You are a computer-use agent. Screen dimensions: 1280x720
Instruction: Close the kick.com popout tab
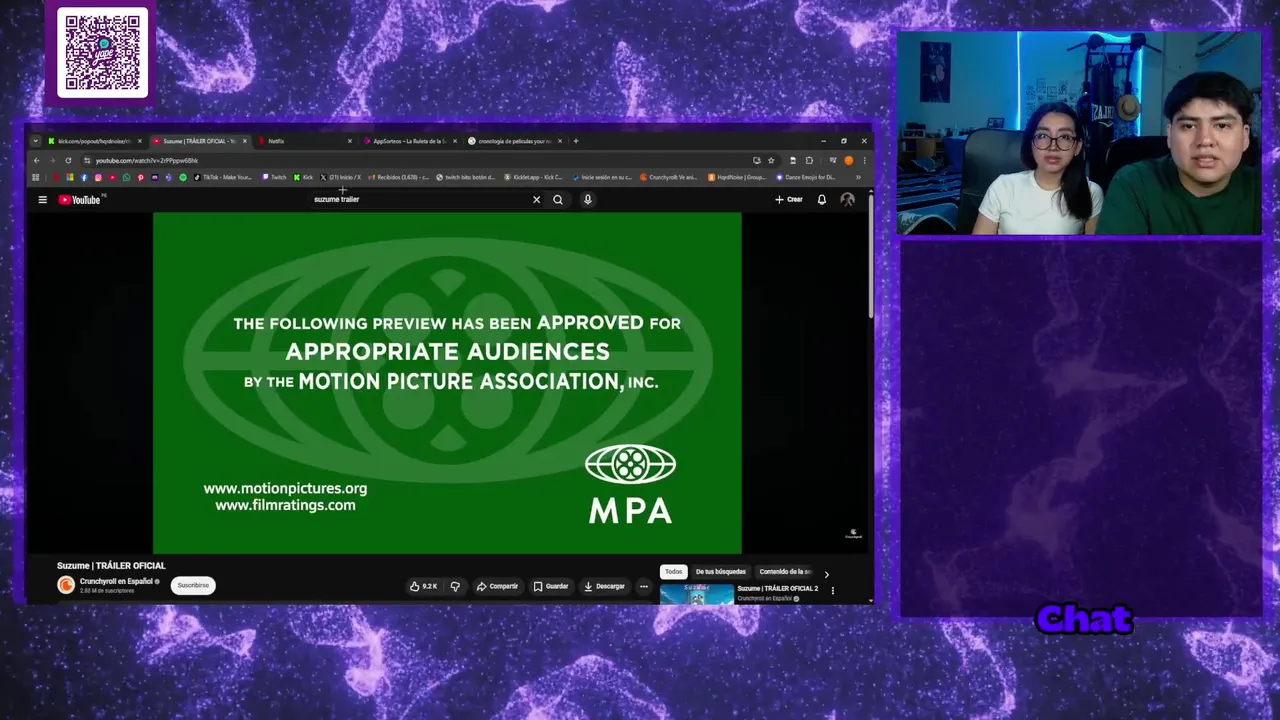(139, 141)
